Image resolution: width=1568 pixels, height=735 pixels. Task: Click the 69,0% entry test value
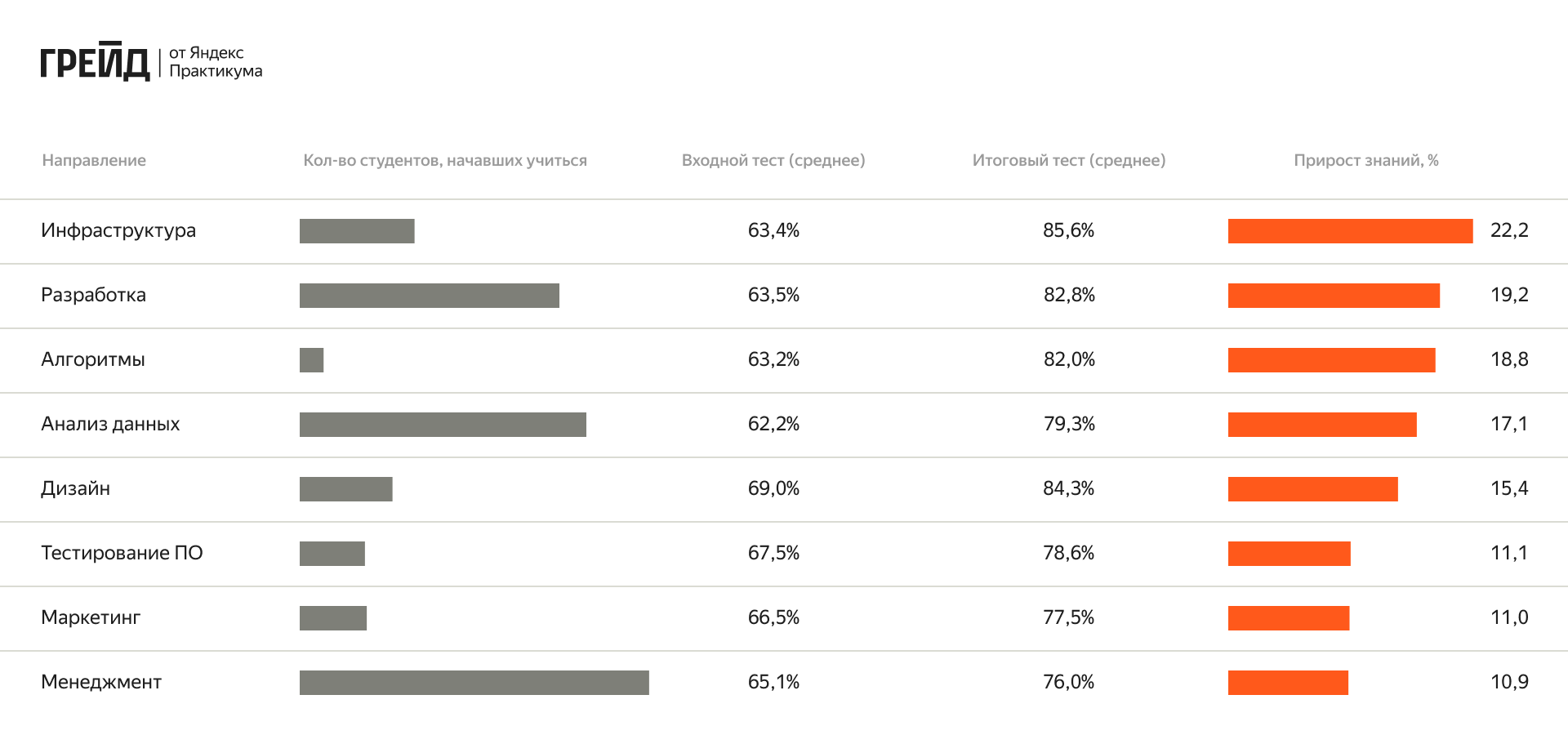(773, 488)
